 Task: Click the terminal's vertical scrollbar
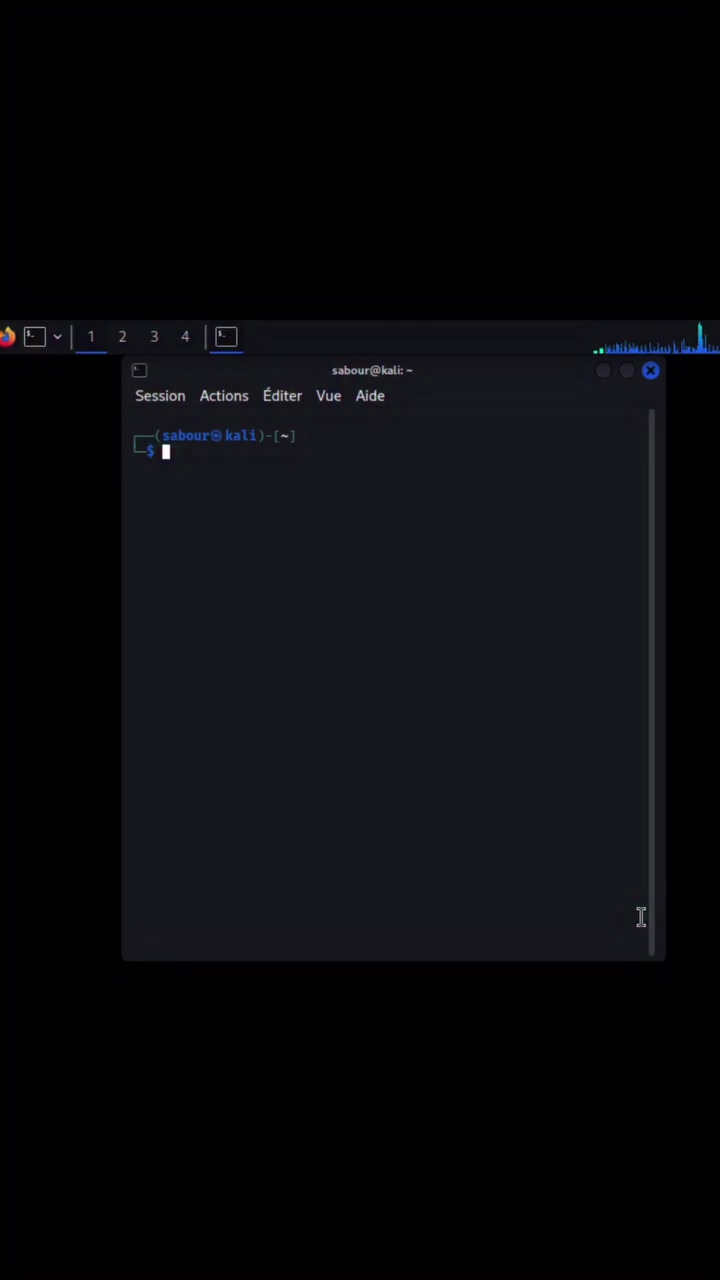653,682
